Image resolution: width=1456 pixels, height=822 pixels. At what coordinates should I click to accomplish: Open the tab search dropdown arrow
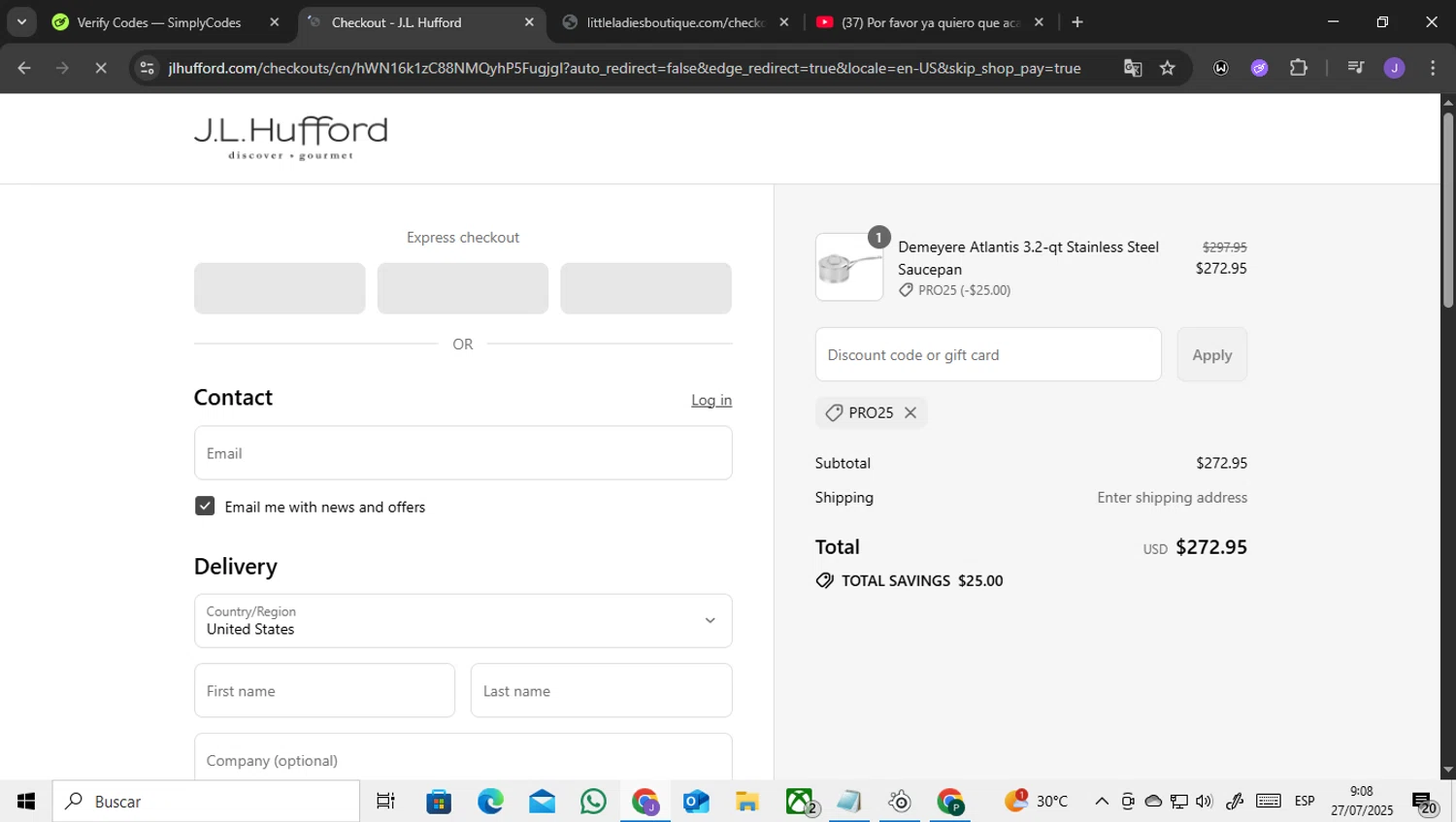pos(21,21)
